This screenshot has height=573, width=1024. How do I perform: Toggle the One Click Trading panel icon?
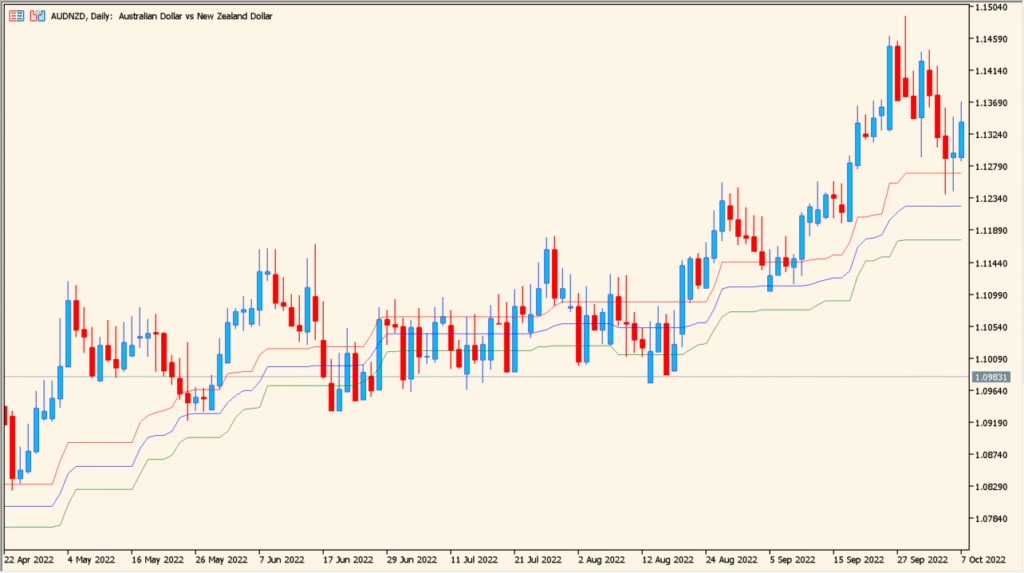38,16
